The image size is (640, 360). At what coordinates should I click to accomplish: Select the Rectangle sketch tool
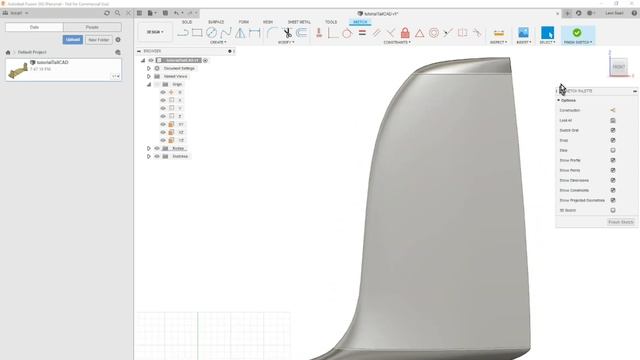click(x=197, y=33)
